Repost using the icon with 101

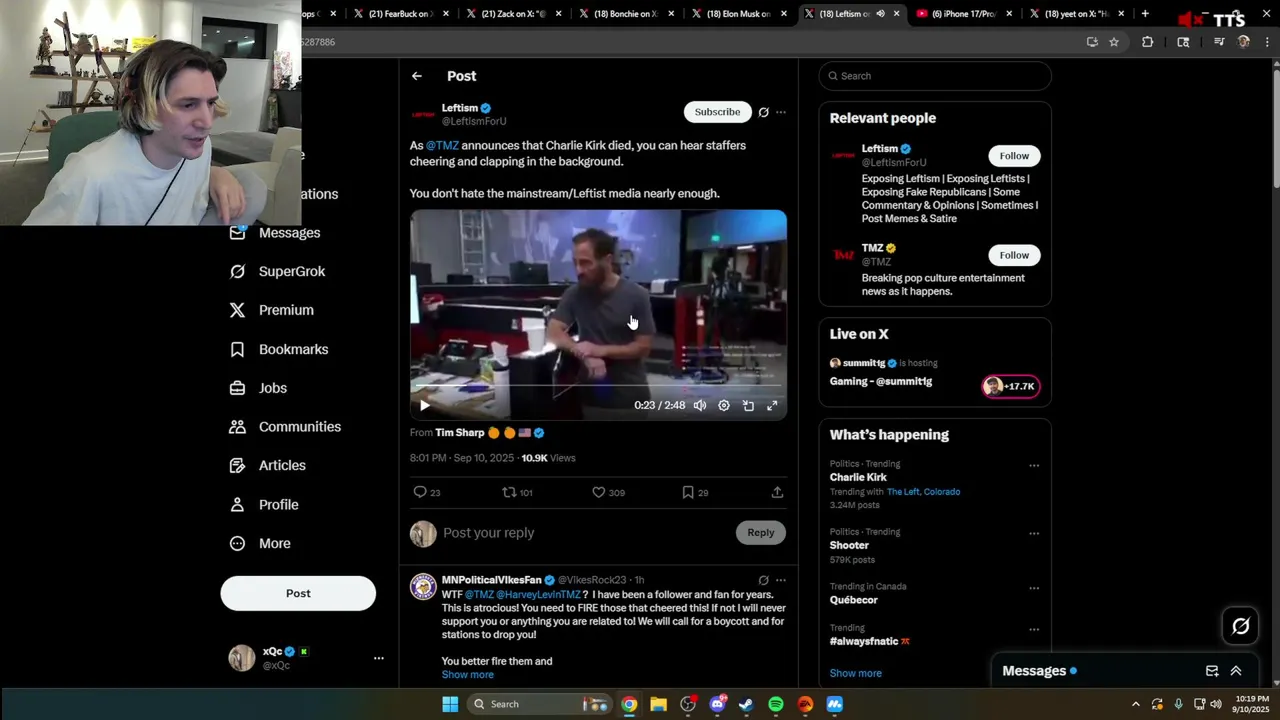click(517, 492)
